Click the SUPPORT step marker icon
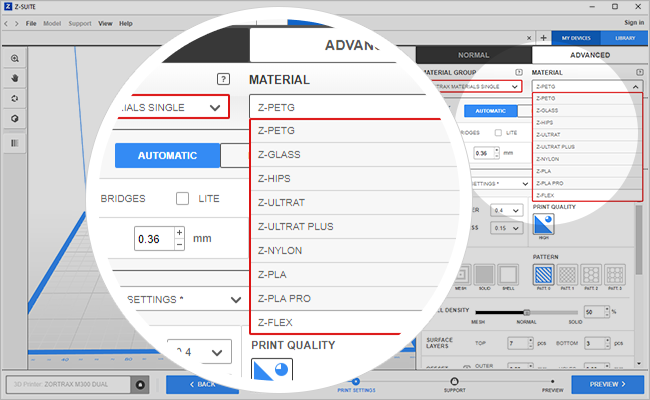The height and width of the screenshot is (400, 650). point(454,381)
